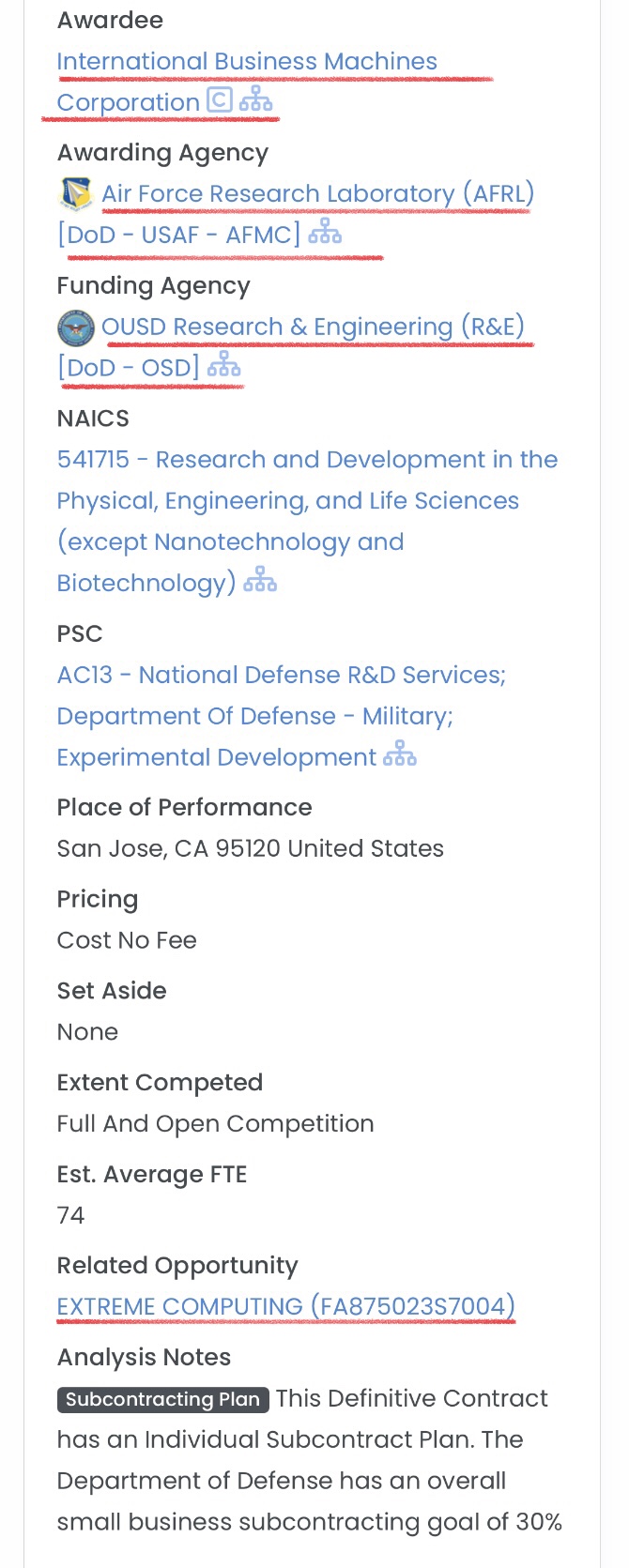Open EXTREME COMPUTING related opportunity link
This screenshot has height=1568, width=629.
(285, 1307)
